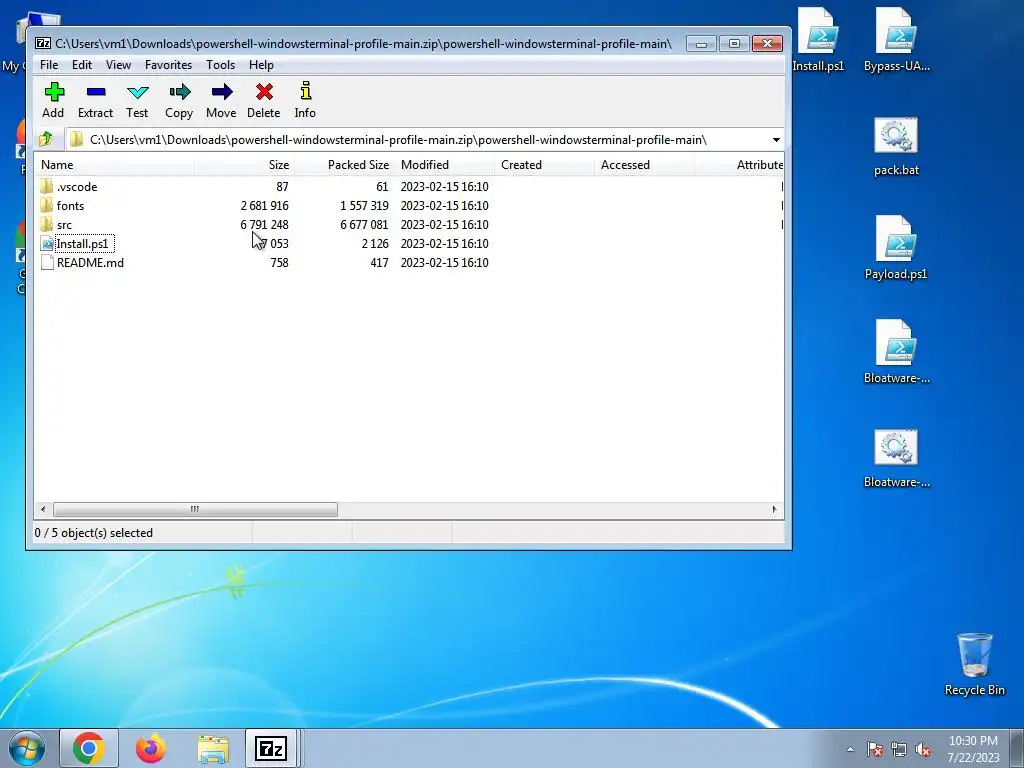Open the Favorites menu
Screen dimensions: 1024x768
[168, 65]
